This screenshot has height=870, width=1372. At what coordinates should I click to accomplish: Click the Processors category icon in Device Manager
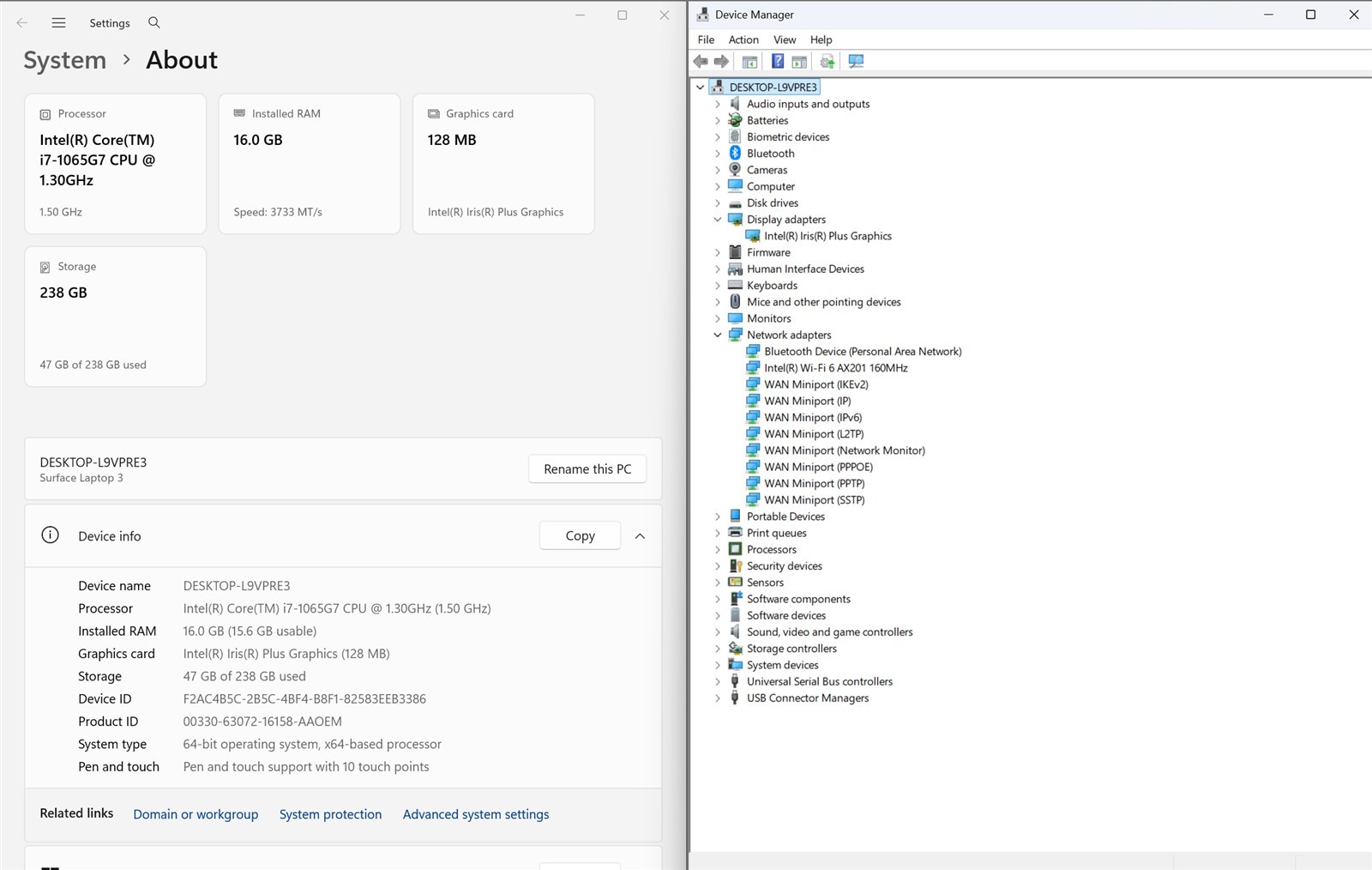tap(735, 549)
